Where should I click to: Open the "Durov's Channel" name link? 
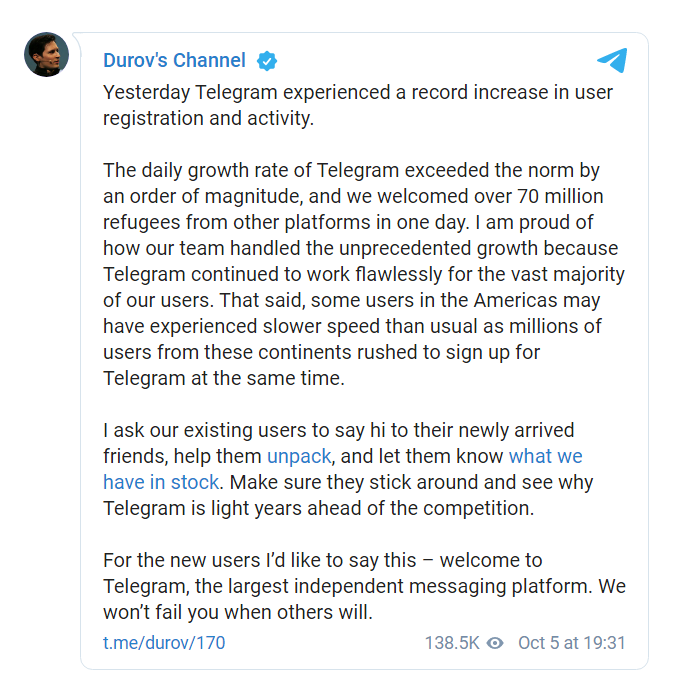pyautogui.click(x=174, y=61)
